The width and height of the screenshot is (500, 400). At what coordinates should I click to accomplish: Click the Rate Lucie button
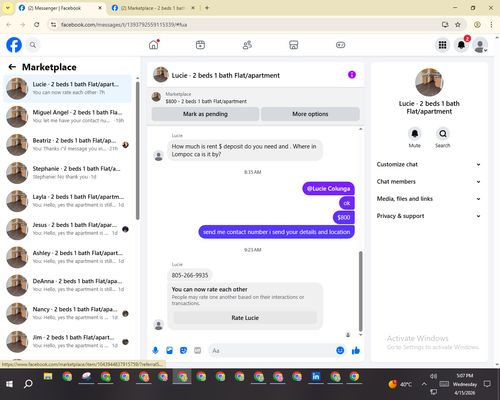(x=245, y=318)
